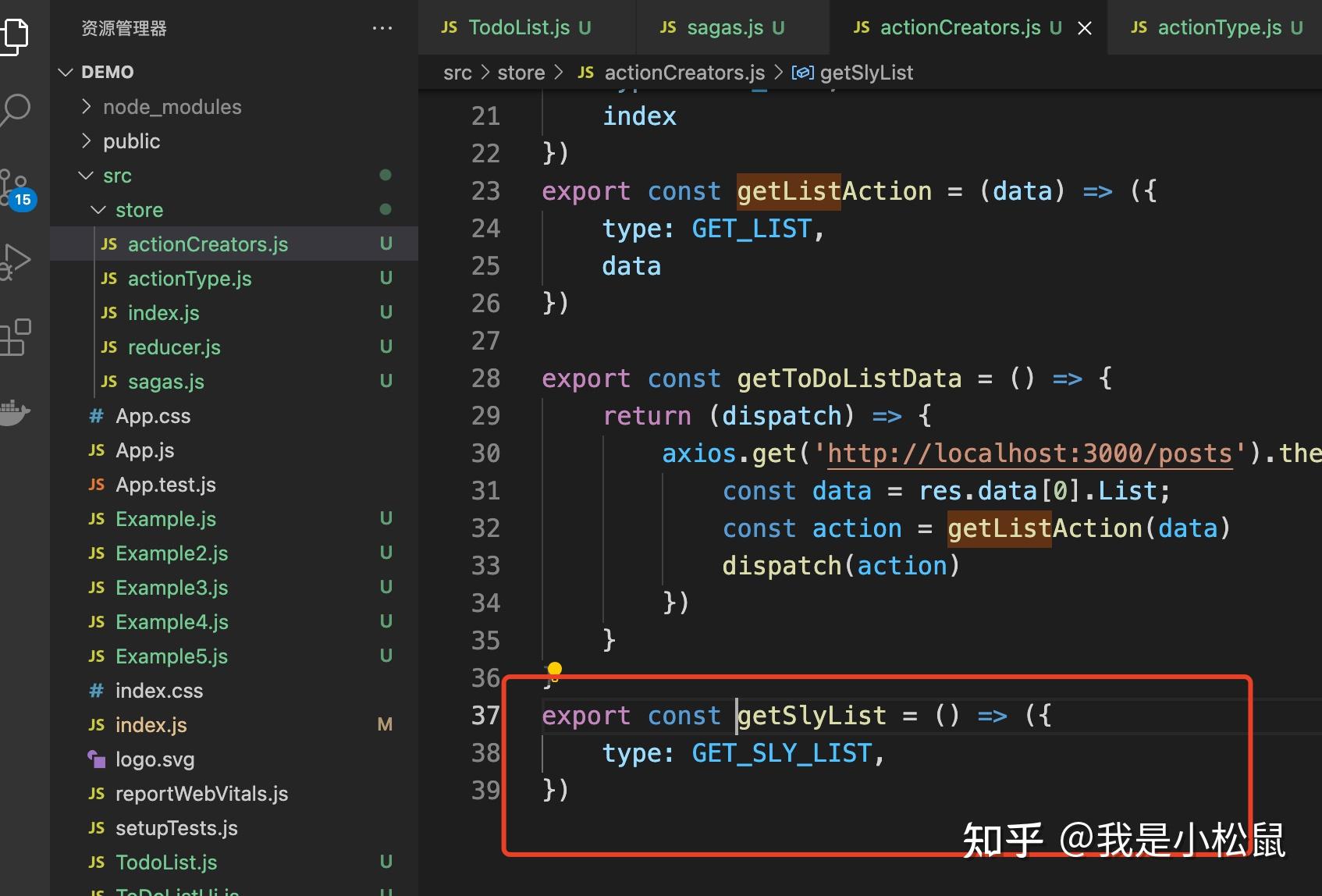Open Example.js in the file tree
This screenshot has height=896, width=1322.
[x=234, y=519]
